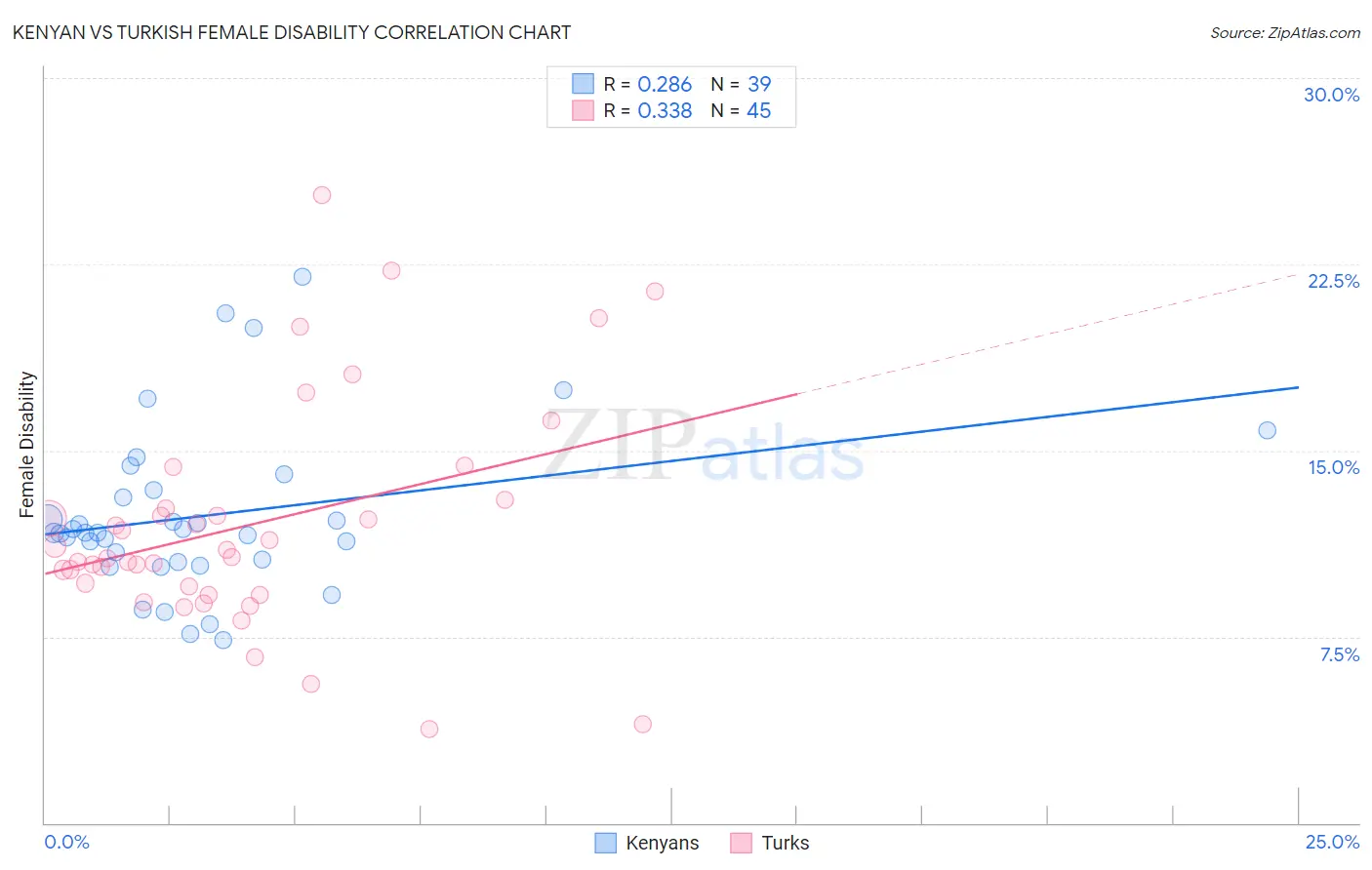Click the Turks pink legend swatch
Screen dimensions: 1372x870
[742, 843]
